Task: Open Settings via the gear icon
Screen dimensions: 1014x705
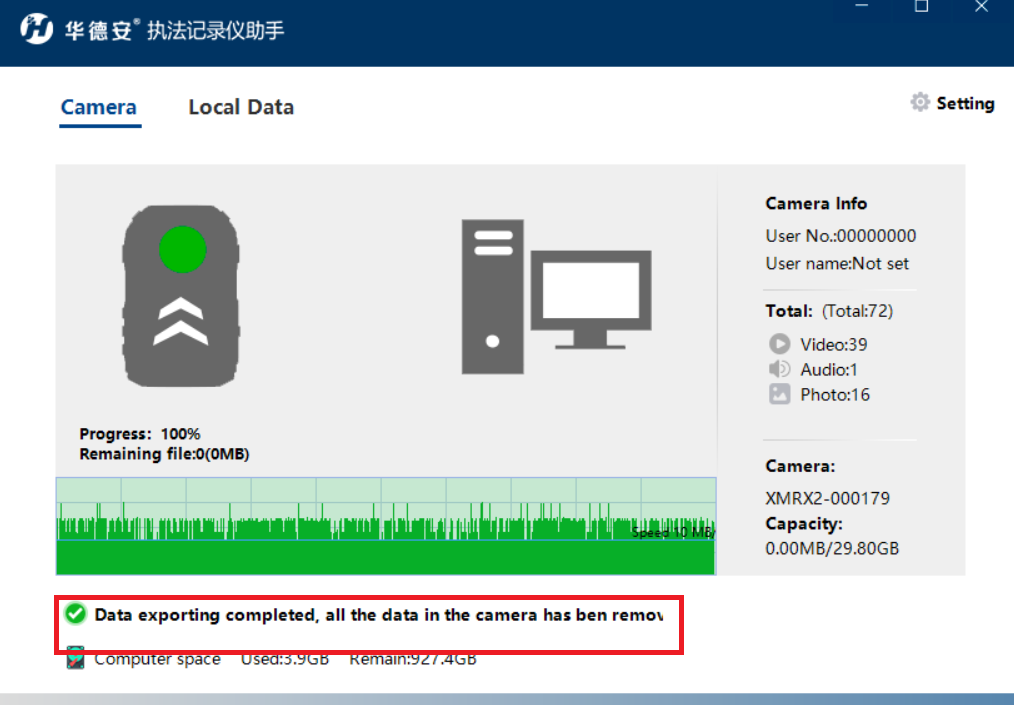Action: [920, 103]
